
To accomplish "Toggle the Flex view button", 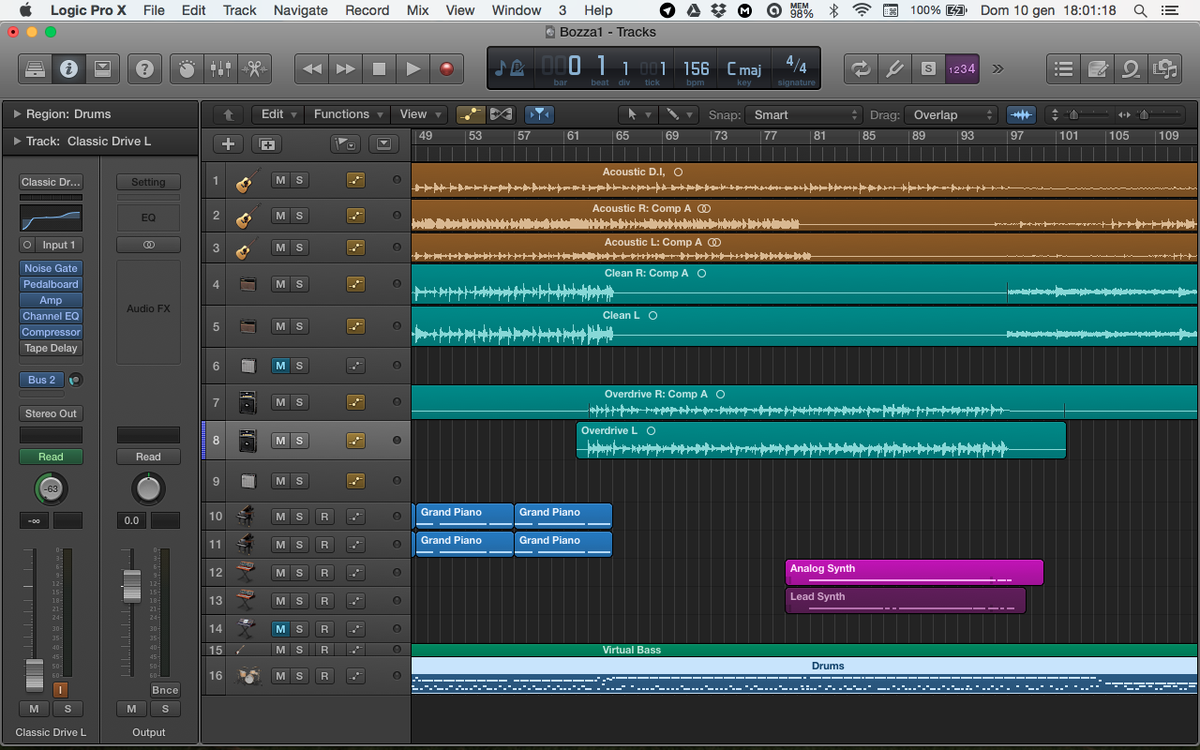I will (501, 114).
